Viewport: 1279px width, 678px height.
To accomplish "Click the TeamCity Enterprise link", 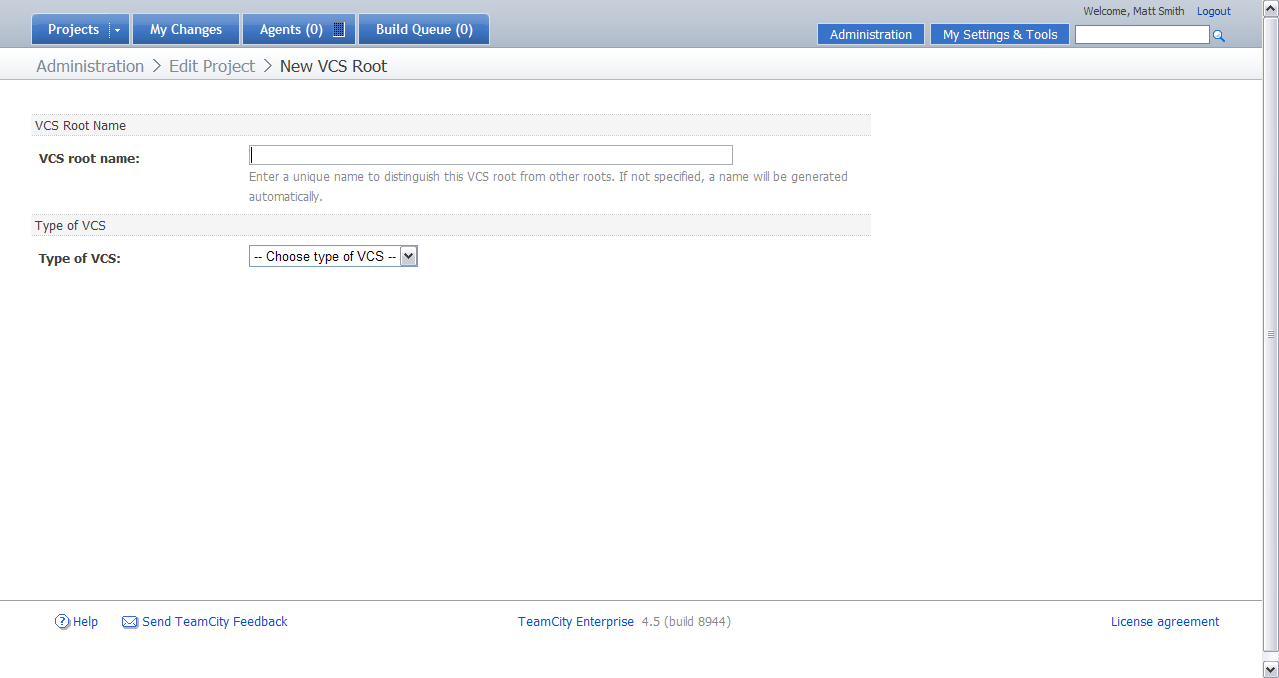I will click(576, 621).
